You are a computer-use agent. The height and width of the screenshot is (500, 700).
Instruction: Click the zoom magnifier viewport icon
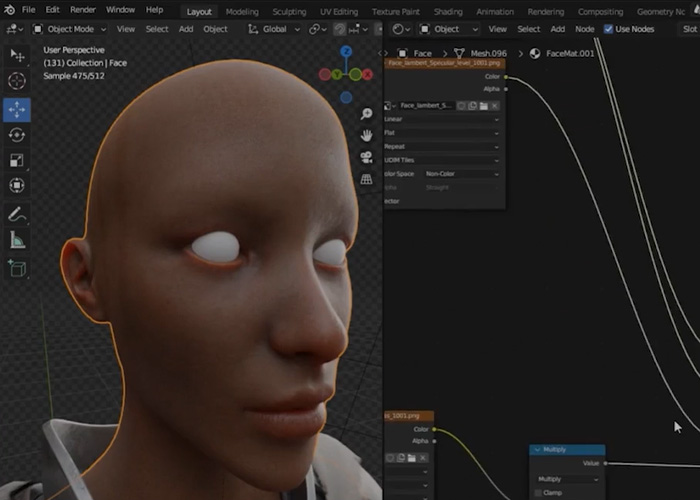pyautogui.click(x=367, y=114)
